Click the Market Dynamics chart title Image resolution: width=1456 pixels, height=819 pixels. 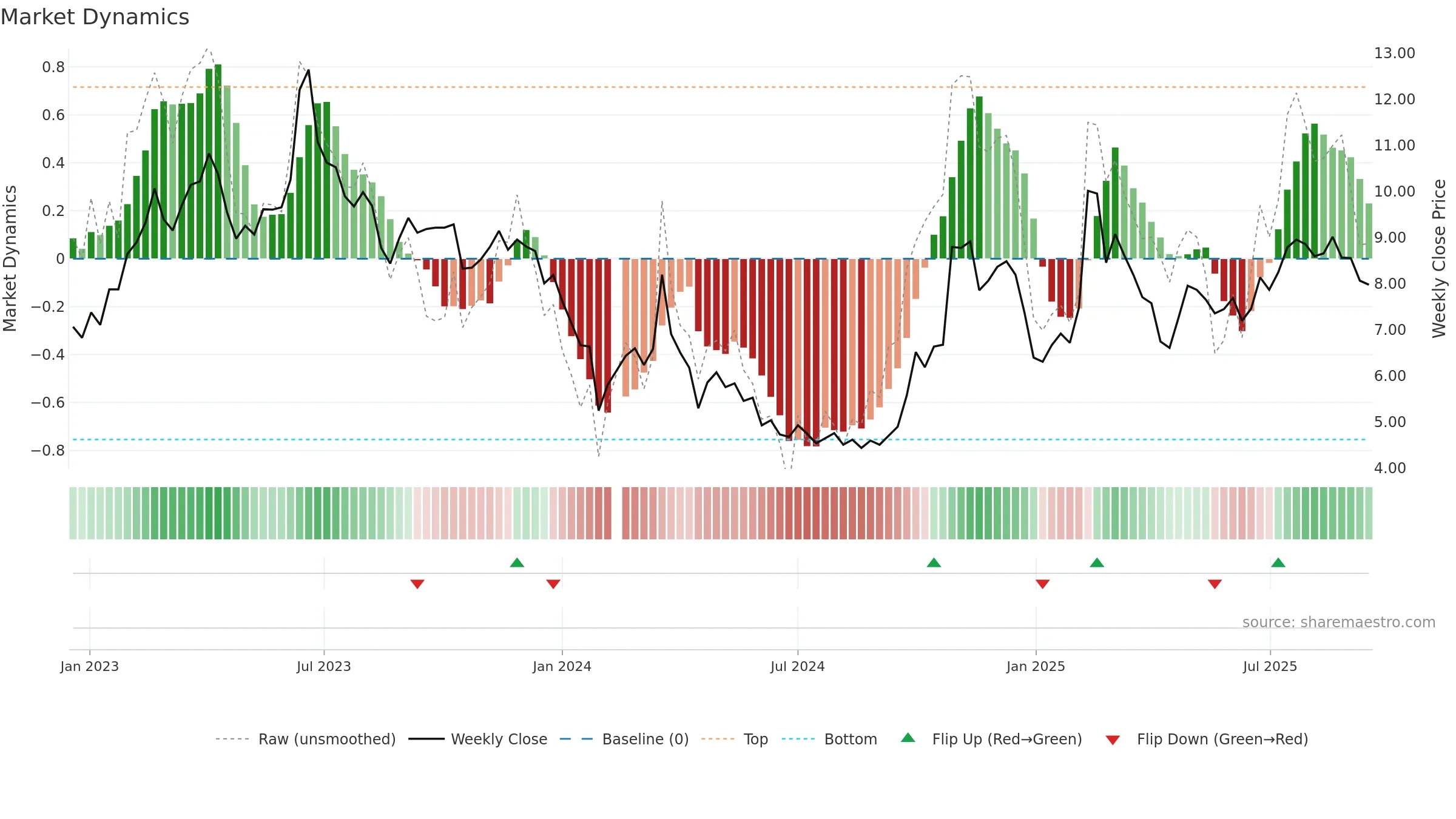[x=95, y=17]
